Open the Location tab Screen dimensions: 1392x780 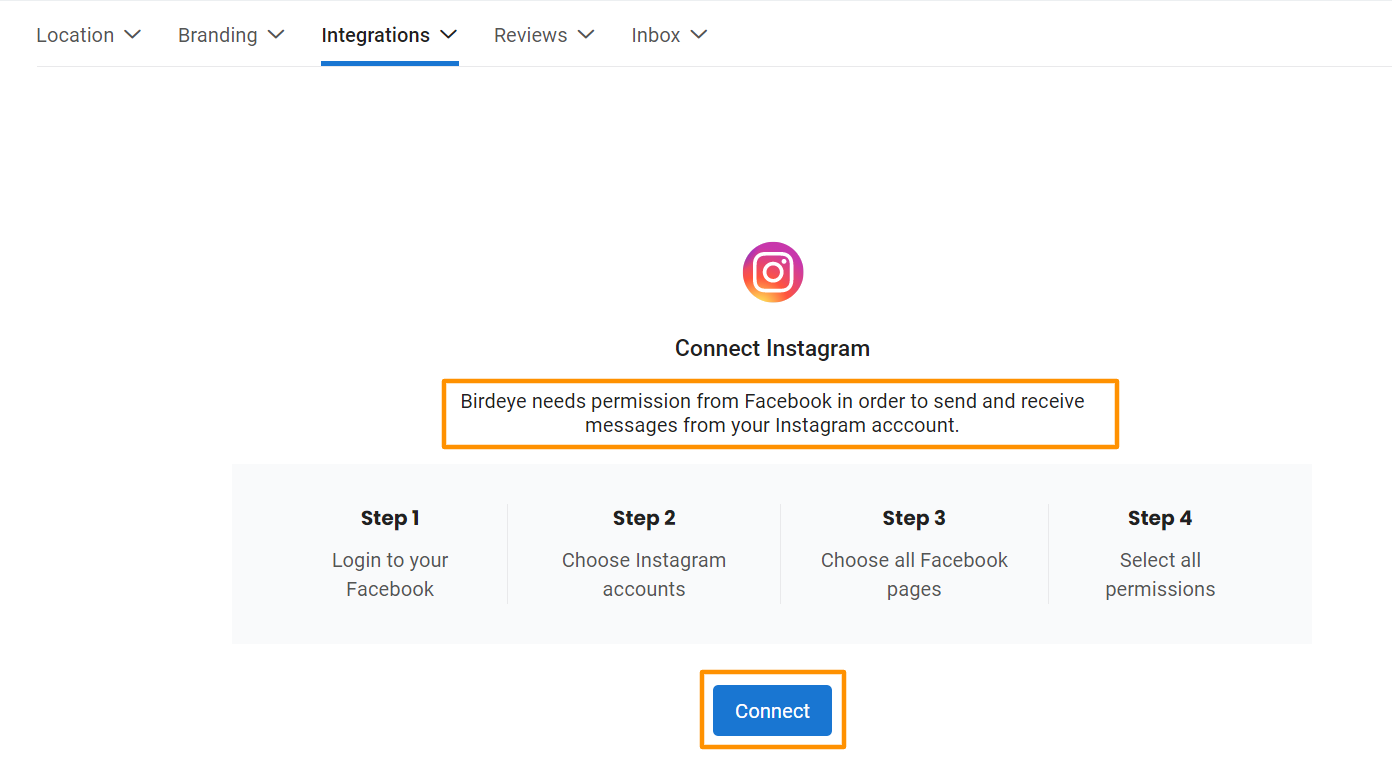(75, 35)
